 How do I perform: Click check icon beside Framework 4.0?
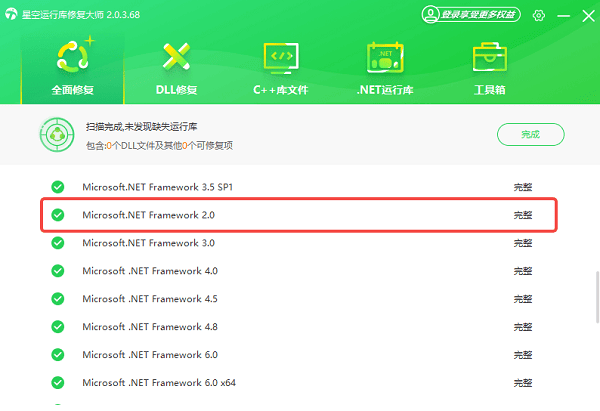[58, 271]
